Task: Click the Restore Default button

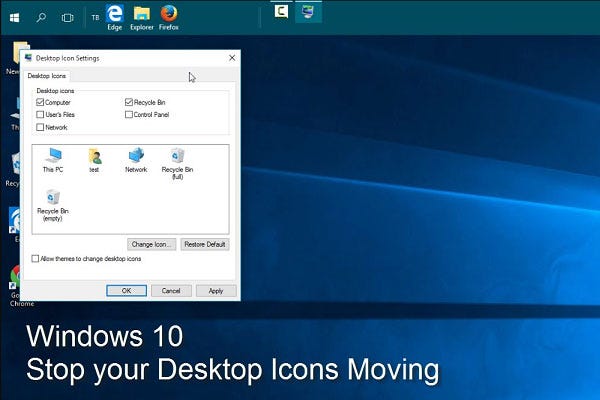Action: click(205, 244)
